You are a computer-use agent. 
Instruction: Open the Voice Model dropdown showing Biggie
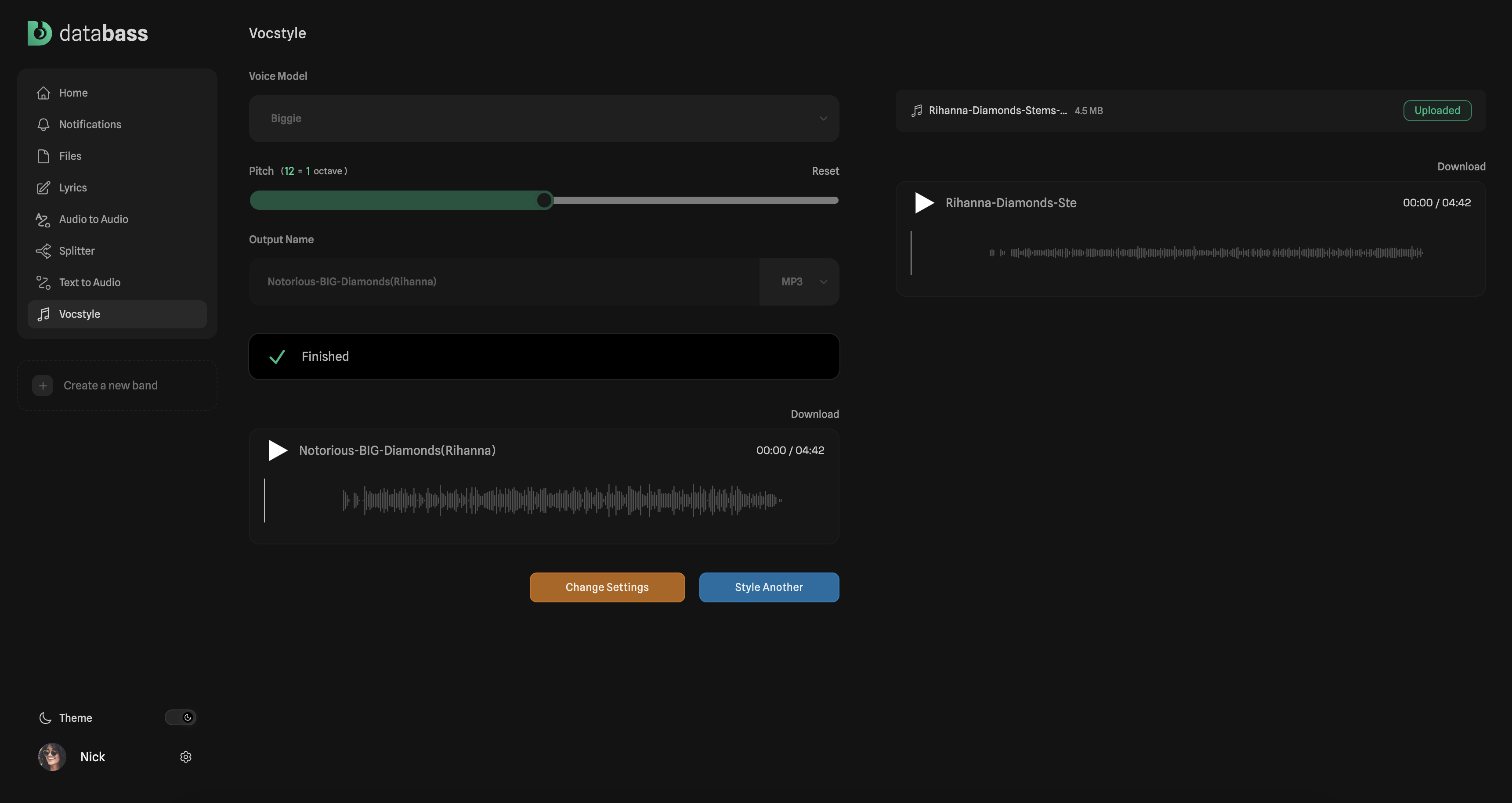[x=544, y=119]
